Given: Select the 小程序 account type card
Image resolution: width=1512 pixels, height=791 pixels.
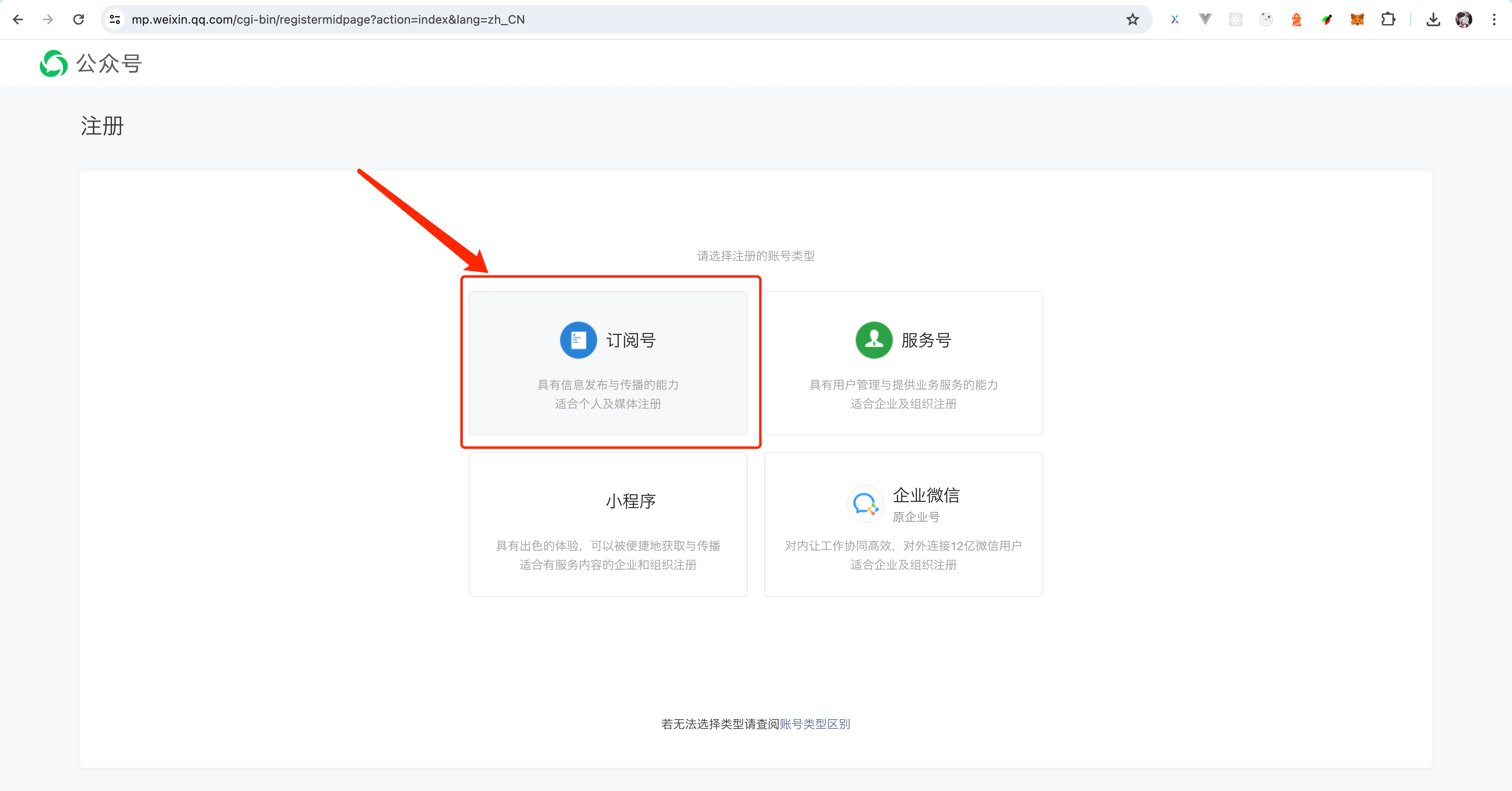Looking at the screenshot, I should 607,524.
